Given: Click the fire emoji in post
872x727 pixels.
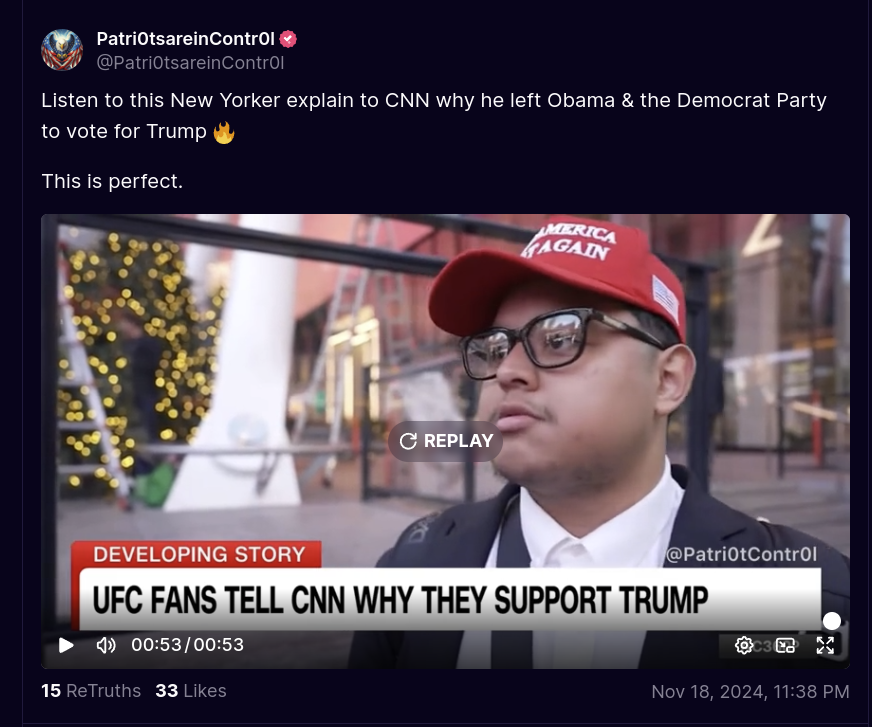Looking at the screenshot, I should pos(224,132).
